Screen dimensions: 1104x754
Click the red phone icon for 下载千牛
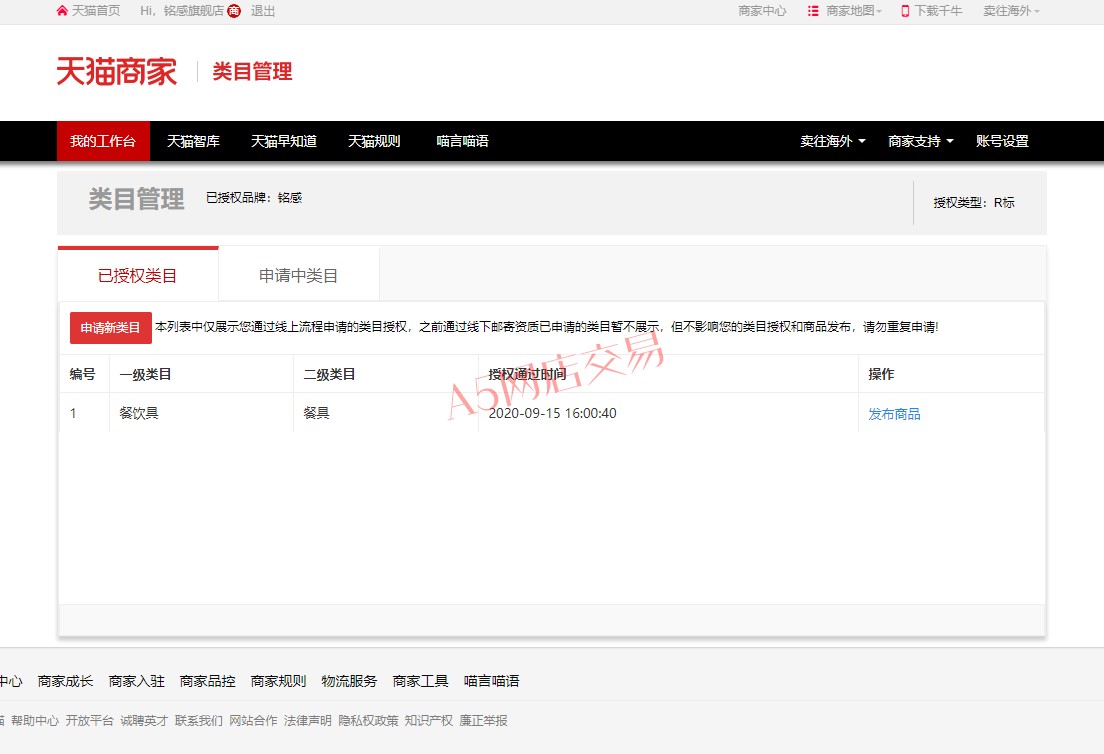tap(905, 11)
